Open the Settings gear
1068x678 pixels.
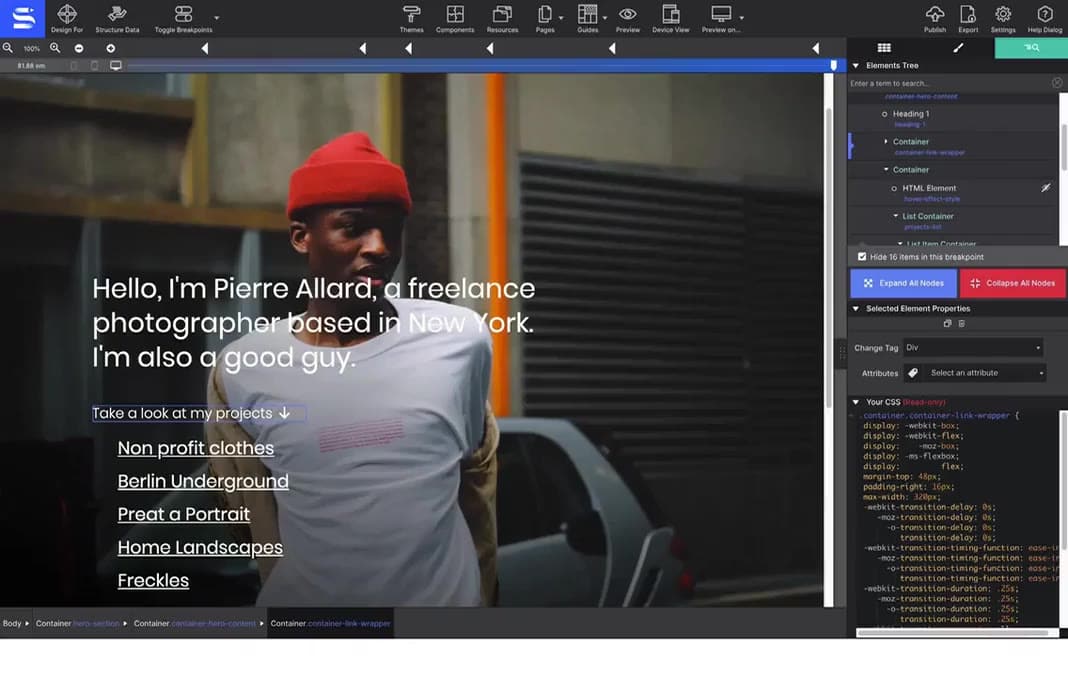(x=1003, y=18)
